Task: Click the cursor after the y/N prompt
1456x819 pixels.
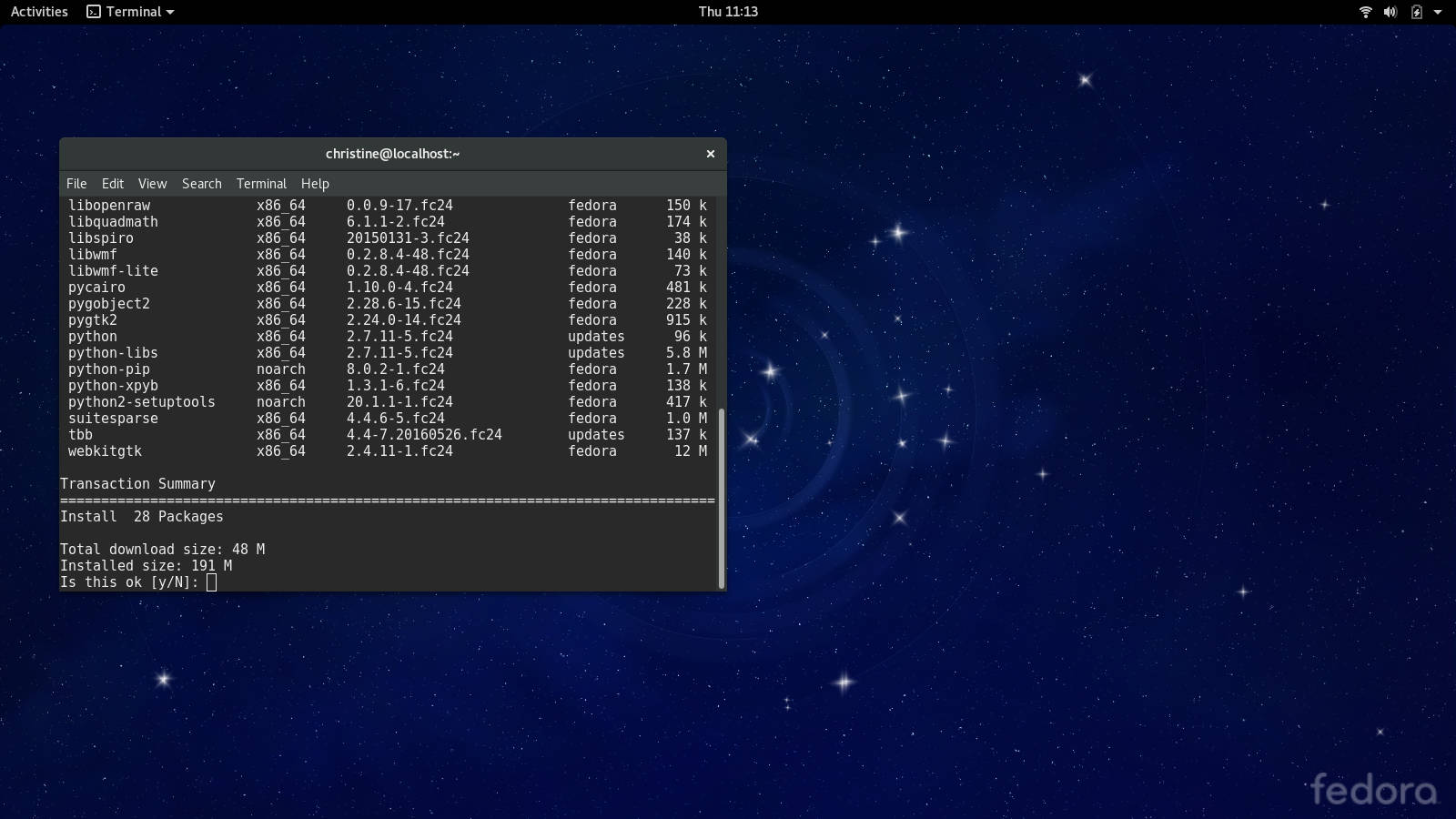Action: (211, 582)
